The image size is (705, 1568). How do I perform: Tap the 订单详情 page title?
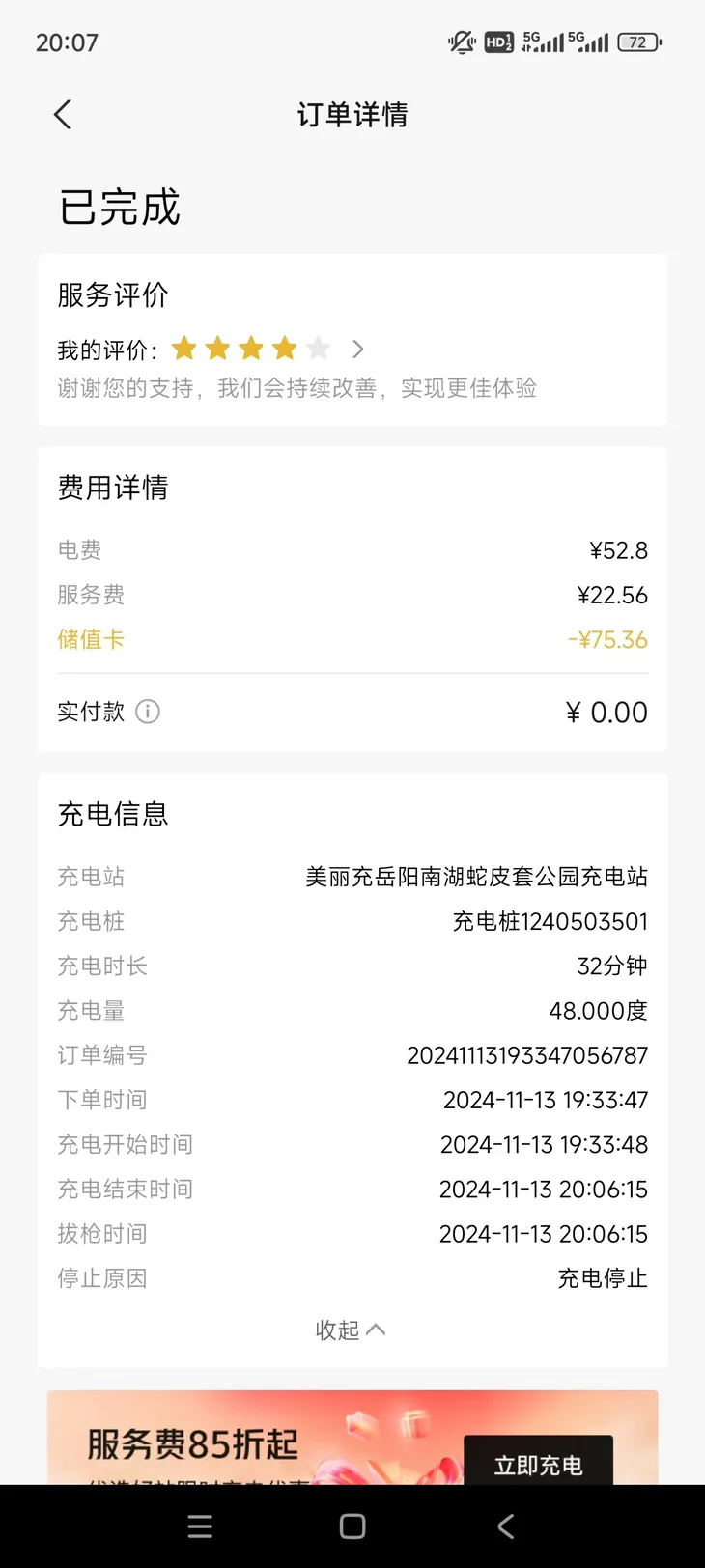tap(352, 115)
